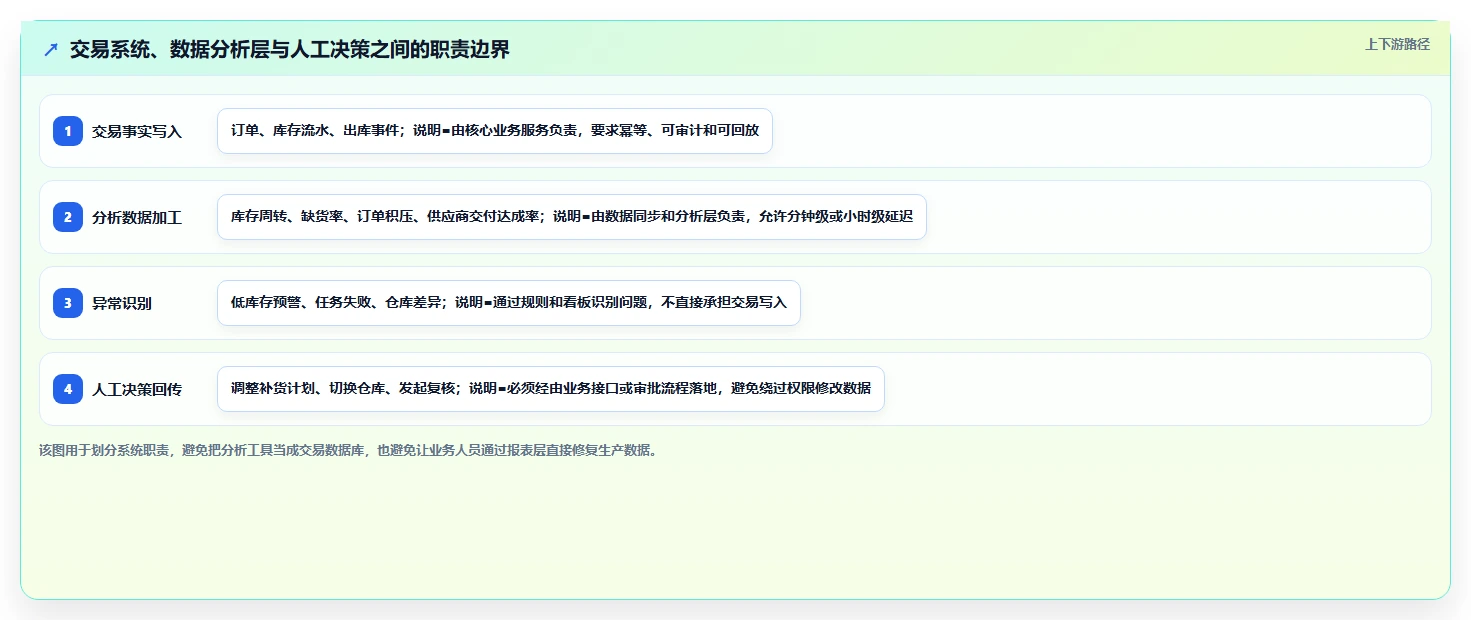Open the description box starting with 订单、库存流水

point(495,131)
